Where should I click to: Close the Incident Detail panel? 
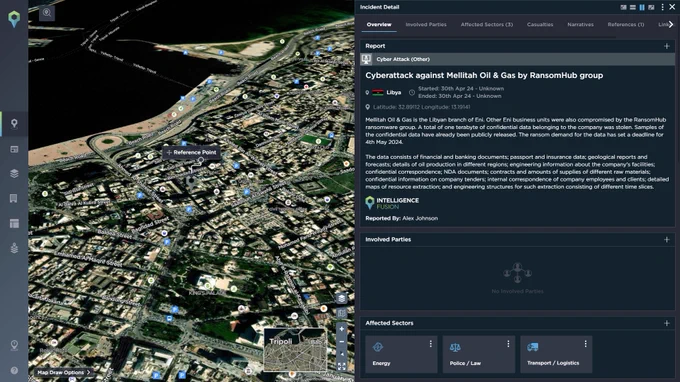click(x=672, y=7)
